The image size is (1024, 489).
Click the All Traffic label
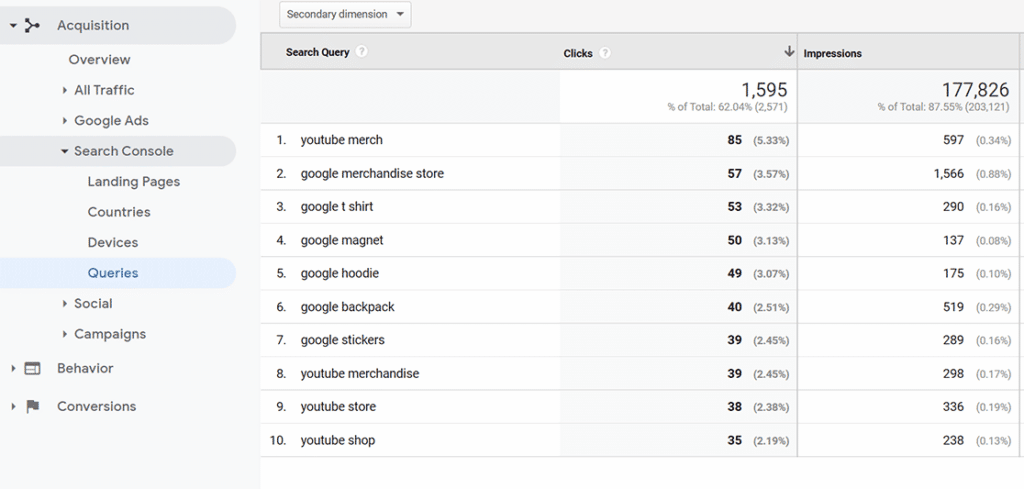(x=104, y=90)
